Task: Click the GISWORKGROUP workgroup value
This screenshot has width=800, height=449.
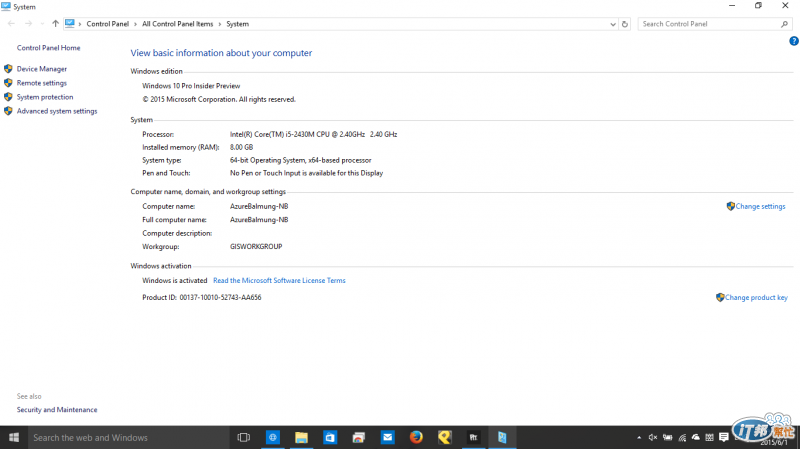Action: pos(256,246)
